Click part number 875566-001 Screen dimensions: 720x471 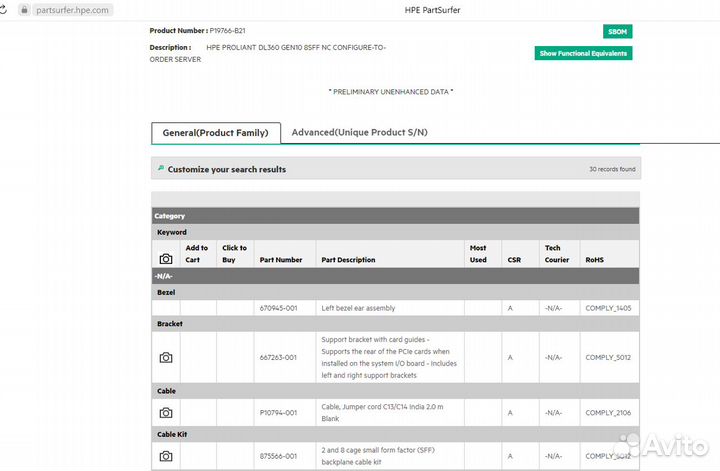(278, 456)
